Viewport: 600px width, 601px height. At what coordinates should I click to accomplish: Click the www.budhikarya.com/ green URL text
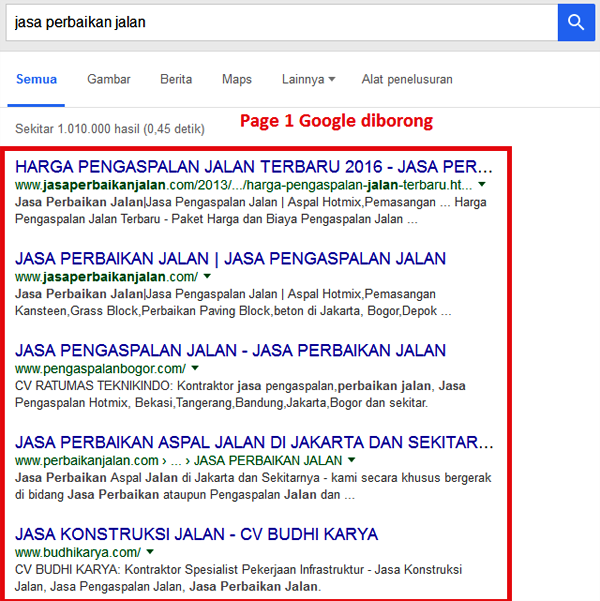[x=78, y=553]
